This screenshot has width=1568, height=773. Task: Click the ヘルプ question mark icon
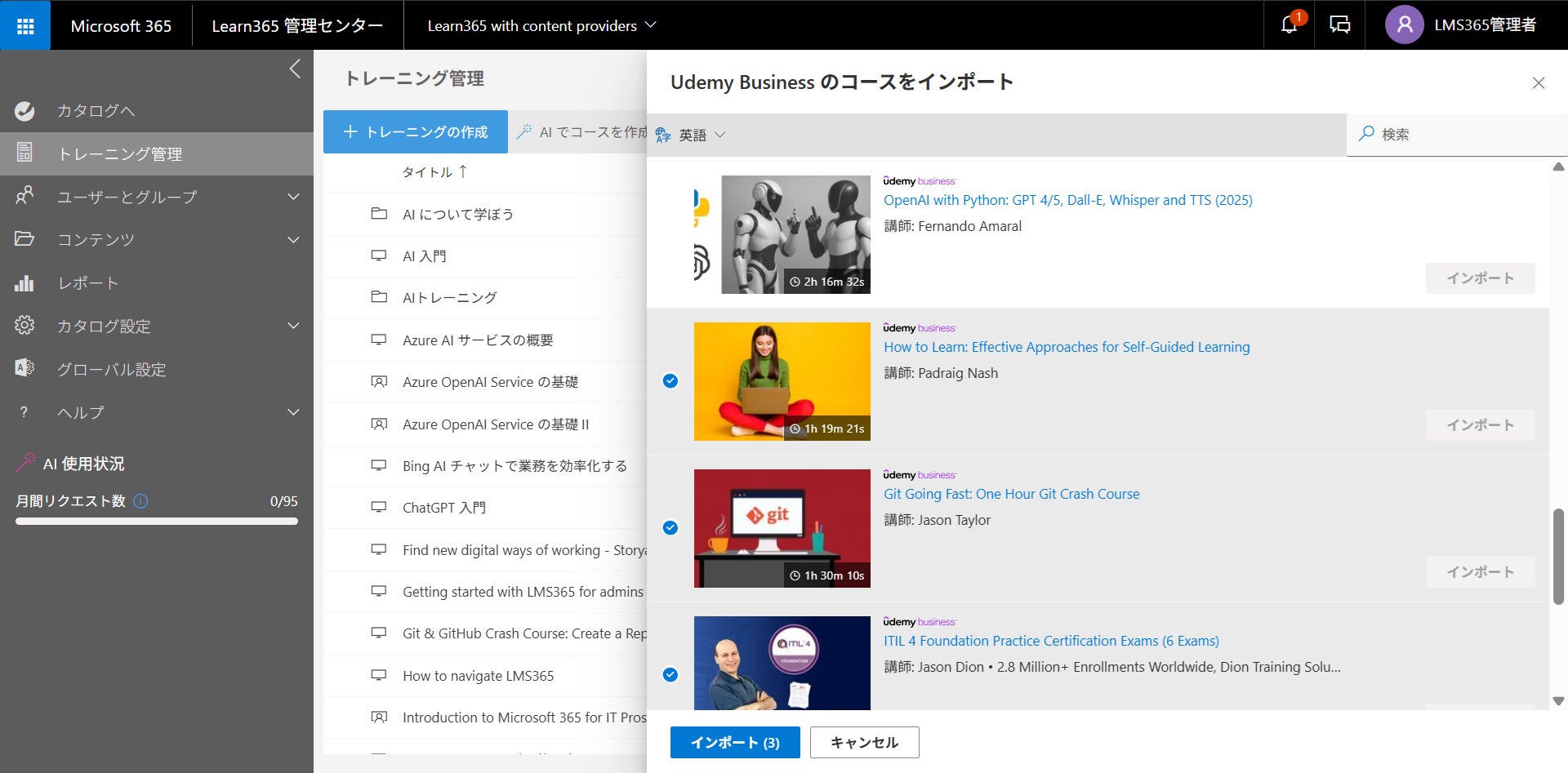pyautogui.click(x=24, y=412)
